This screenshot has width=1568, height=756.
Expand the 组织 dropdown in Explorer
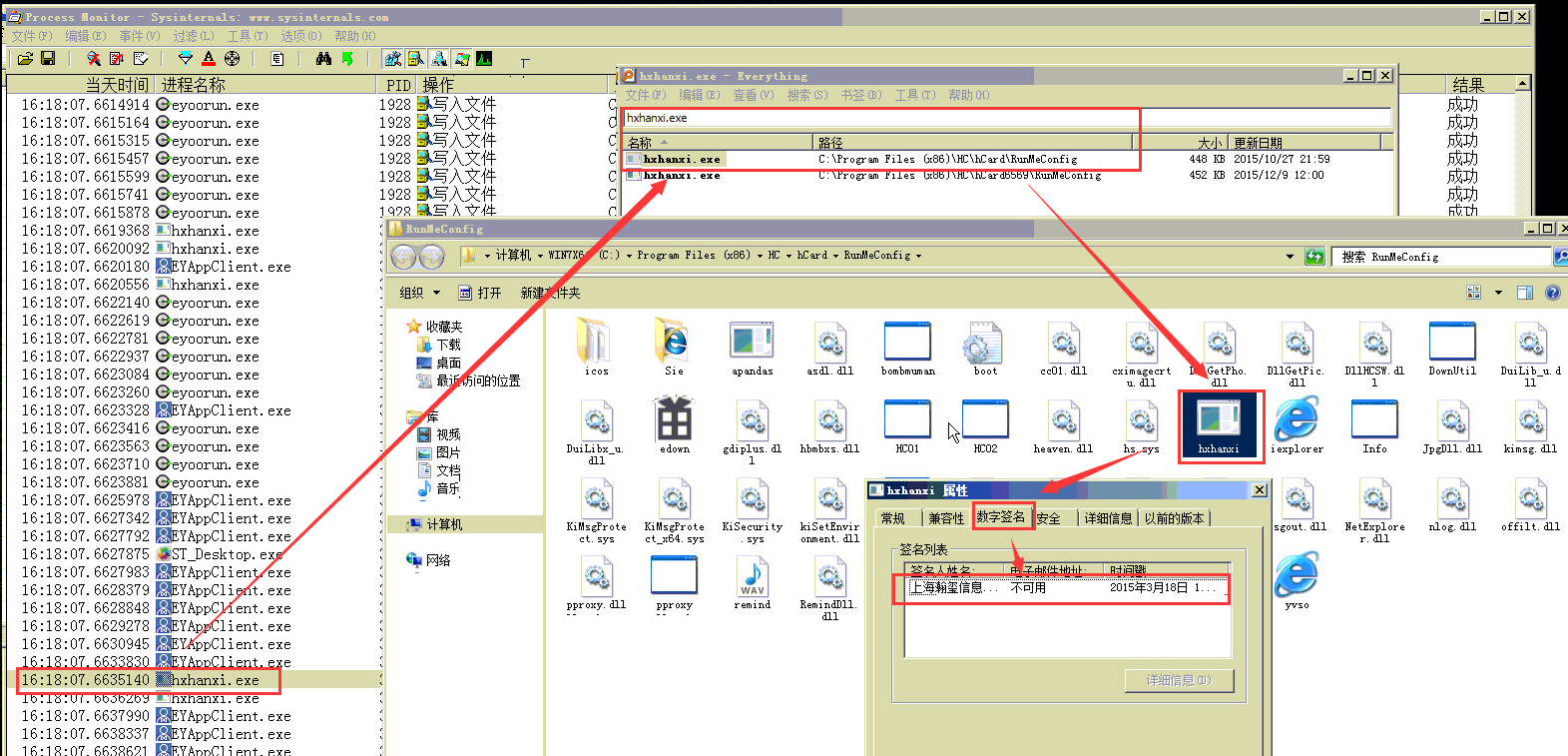(419, 293)
